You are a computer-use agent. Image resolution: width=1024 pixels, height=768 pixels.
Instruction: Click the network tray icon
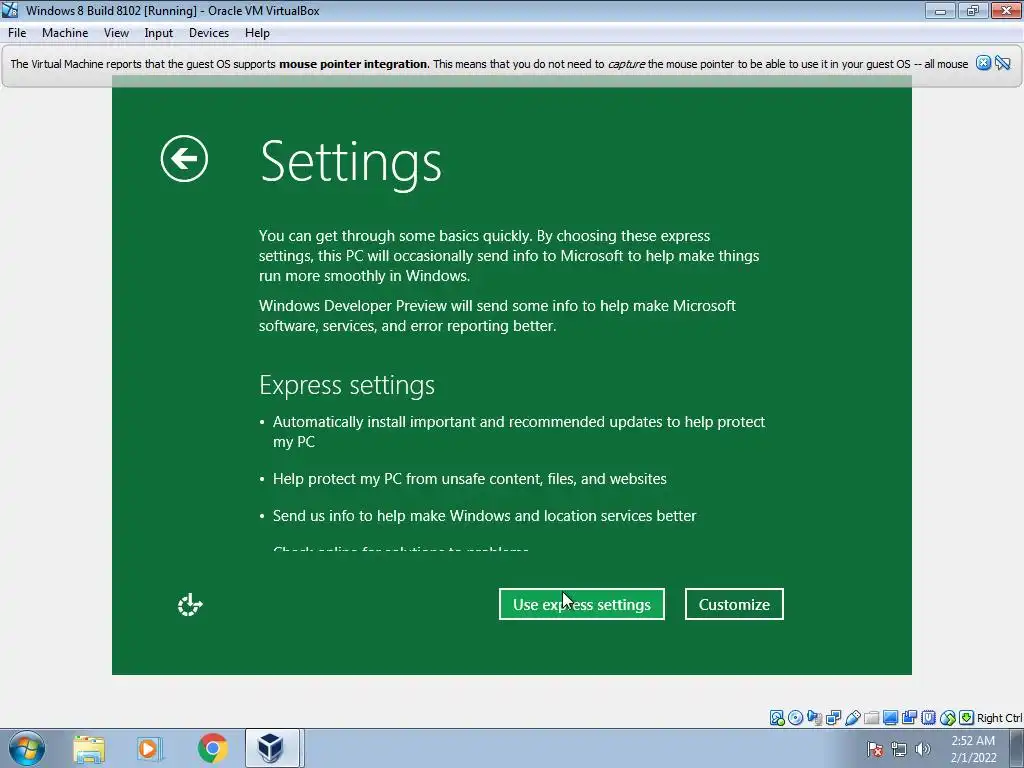click(x=899, y=749)
